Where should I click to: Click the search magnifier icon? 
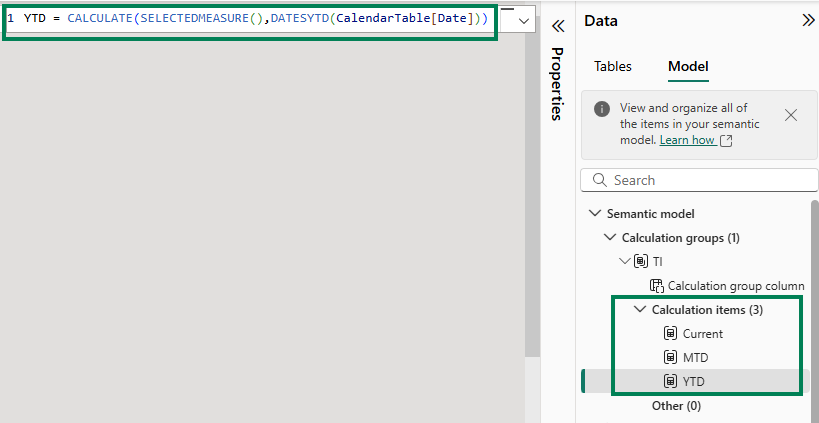point(600,180)
